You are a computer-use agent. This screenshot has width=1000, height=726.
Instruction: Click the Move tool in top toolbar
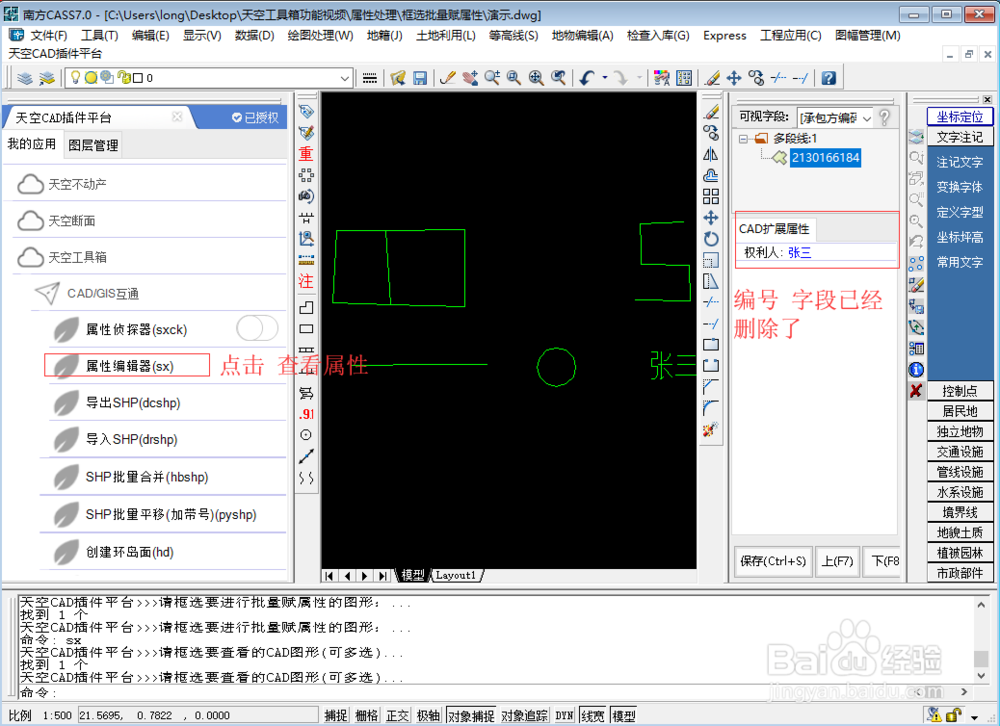click(x=734, y=78)
